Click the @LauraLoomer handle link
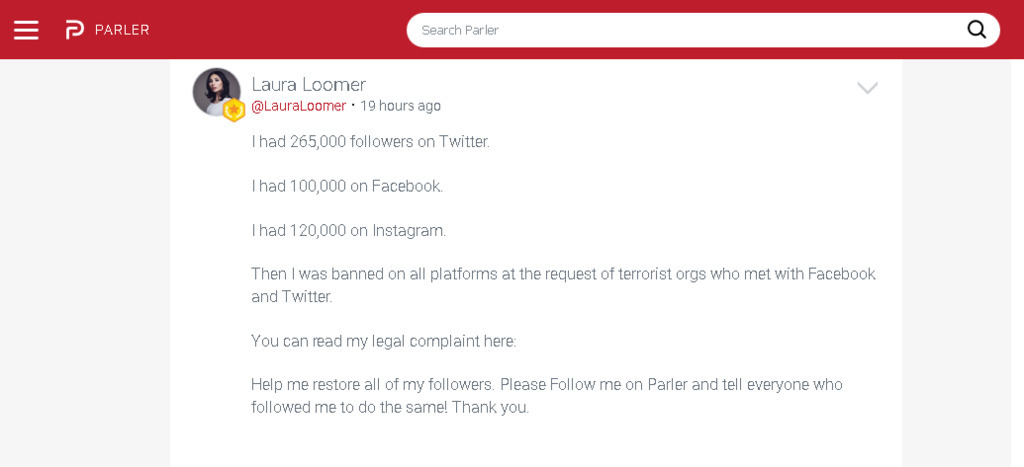This screenshot has width=1024, height=467. (298, 106)
